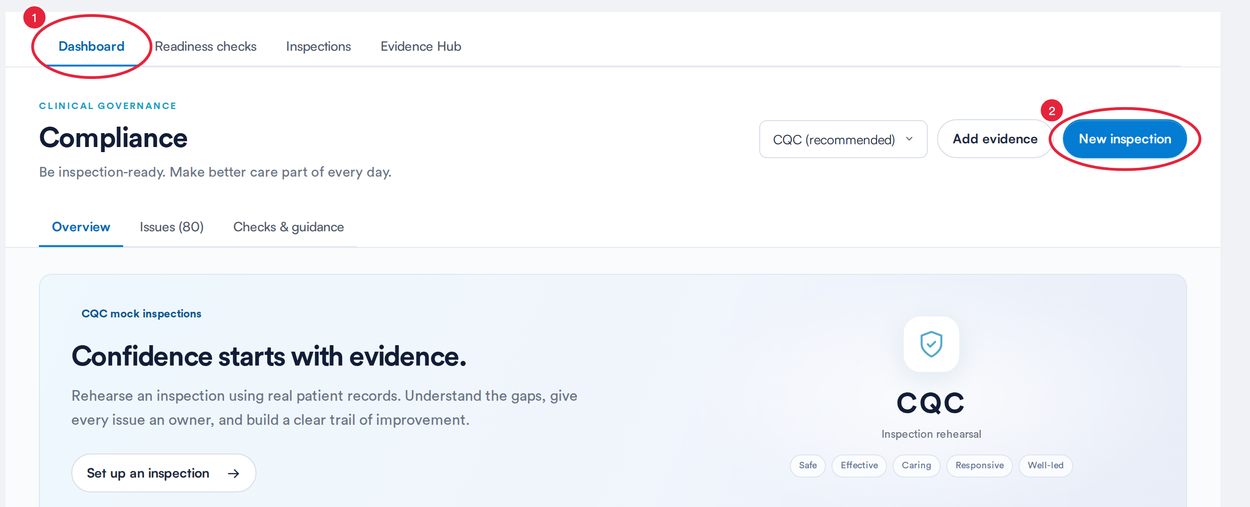1250x507 pixels.
Task: Click the Add evidence button
Action: click(x=995, y=139)
